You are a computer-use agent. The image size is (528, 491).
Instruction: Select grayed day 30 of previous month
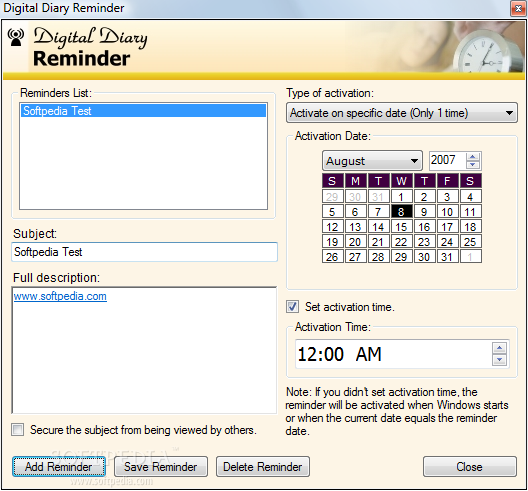pos(355,196)
